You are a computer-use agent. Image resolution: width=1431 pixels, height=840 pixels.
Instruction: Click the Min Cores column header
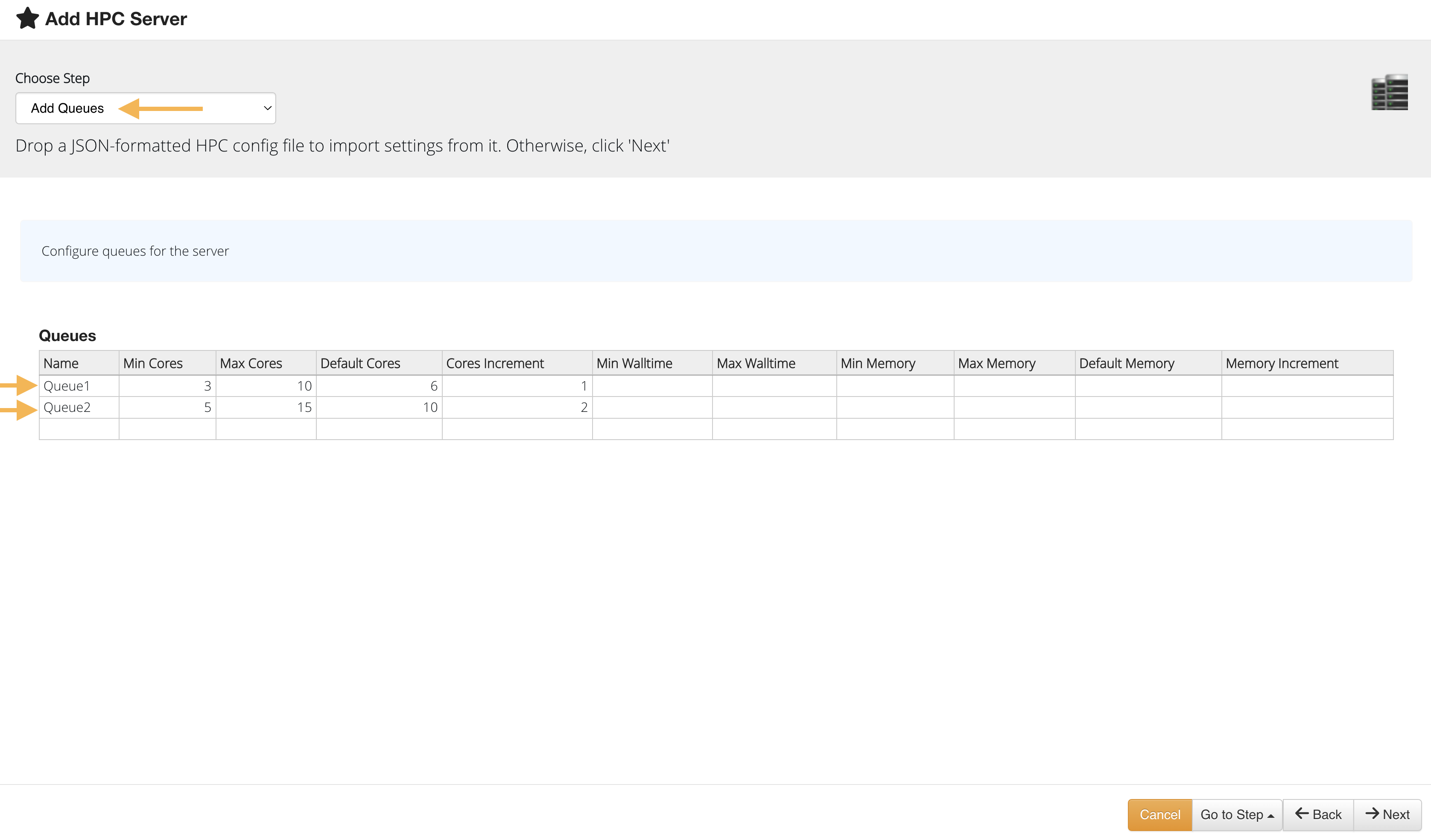tap(167, 363)
